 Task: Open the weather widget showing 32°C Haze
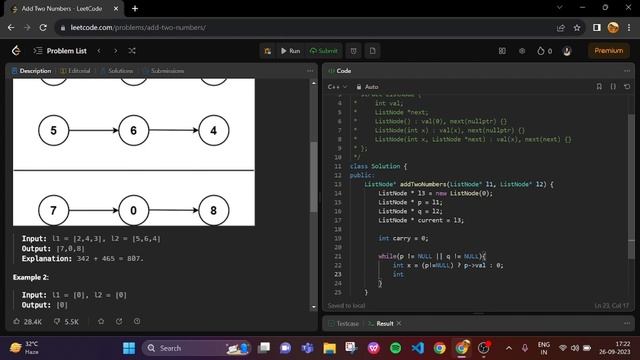point(24,348)
